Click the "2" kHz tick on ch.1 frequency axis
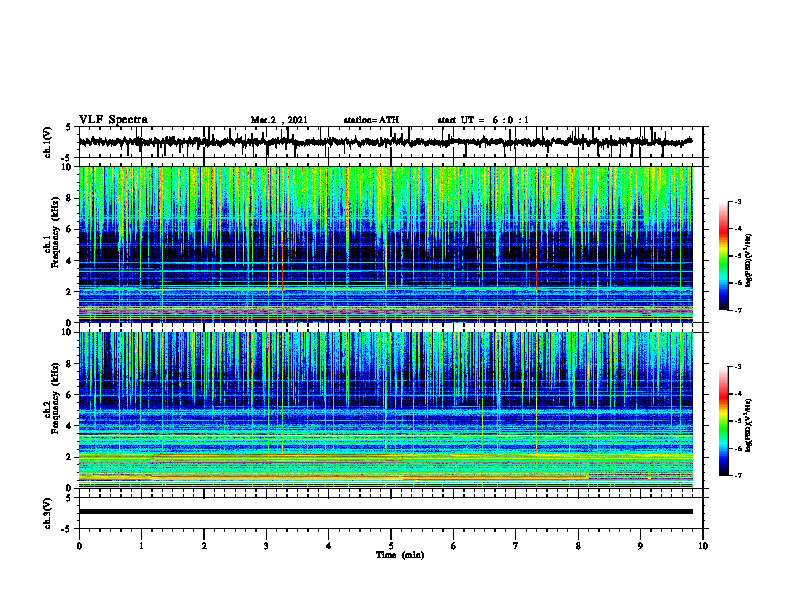This screenshot has height=612, width=792. coord(69,292)
